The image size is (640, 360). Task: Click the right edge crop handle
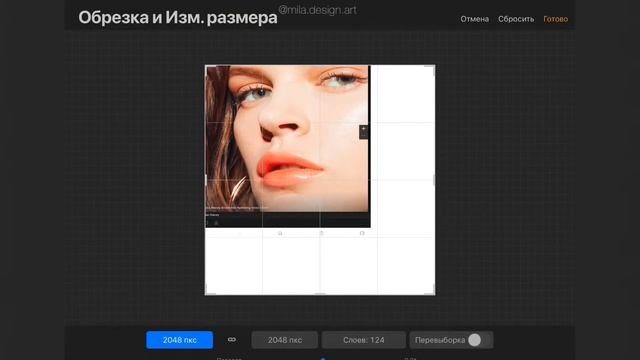434,180
